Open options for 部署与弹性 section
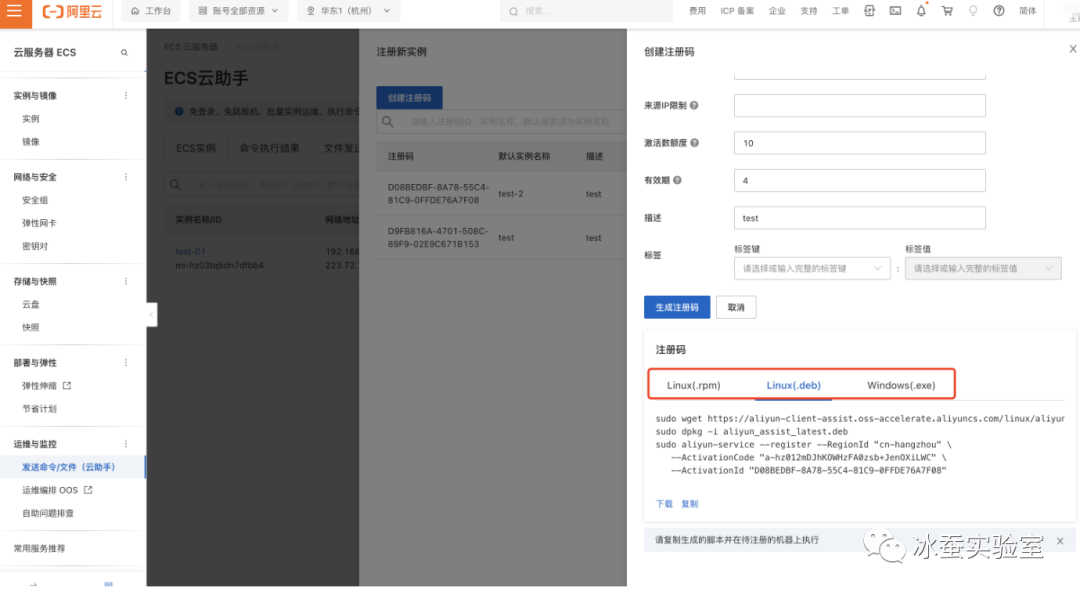The width and height of the screenshot is (1080, 595). (126, 362)
